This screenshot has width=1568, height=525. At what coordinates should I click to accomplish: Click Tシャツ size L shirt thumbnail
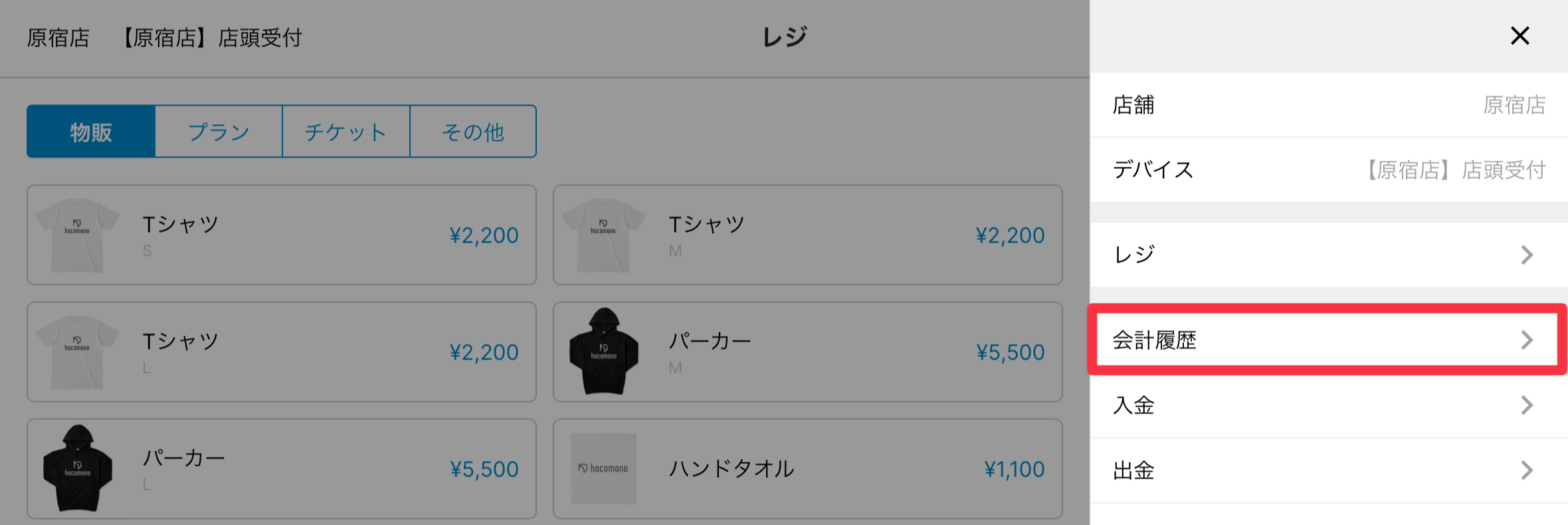tap(77, 352)
